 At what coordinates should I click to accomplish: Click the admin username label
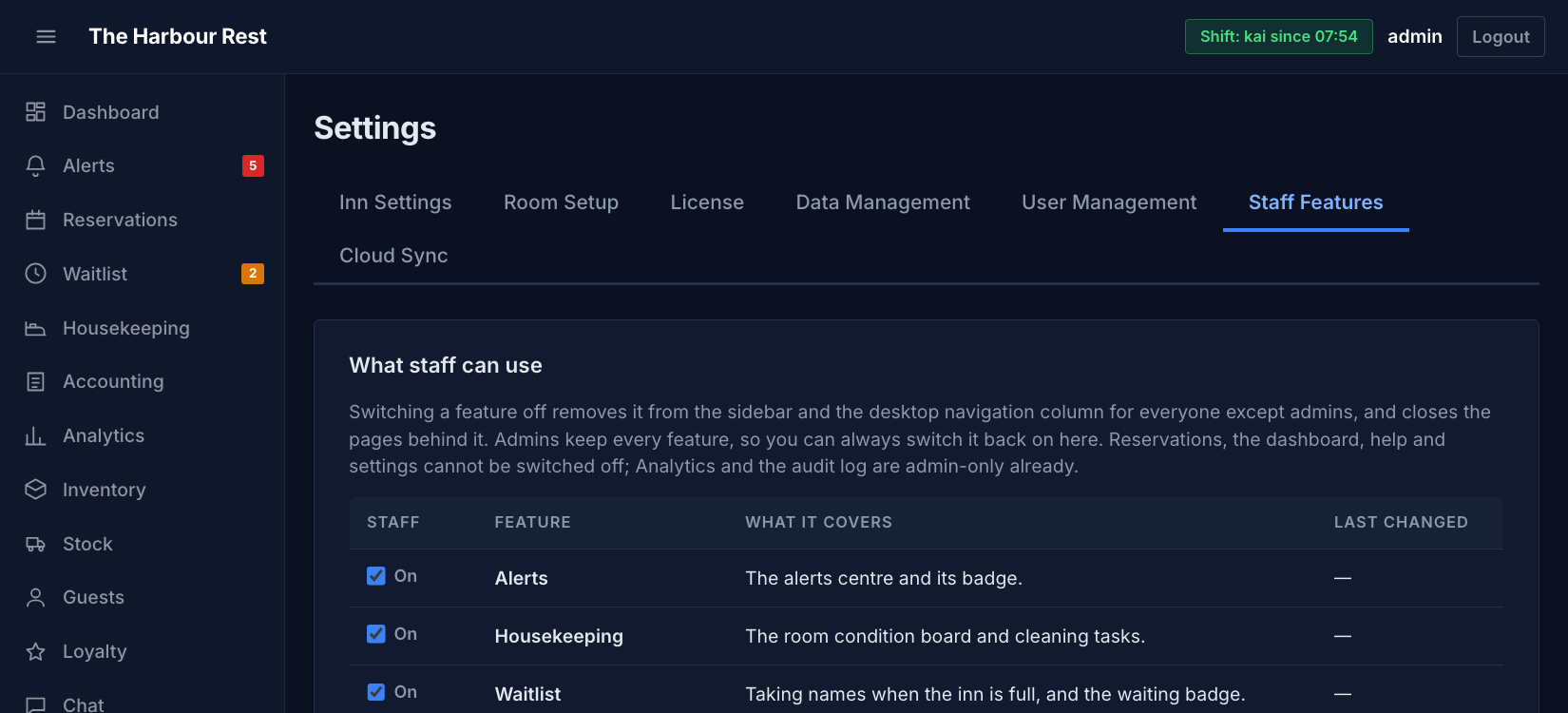[1415, 36]
